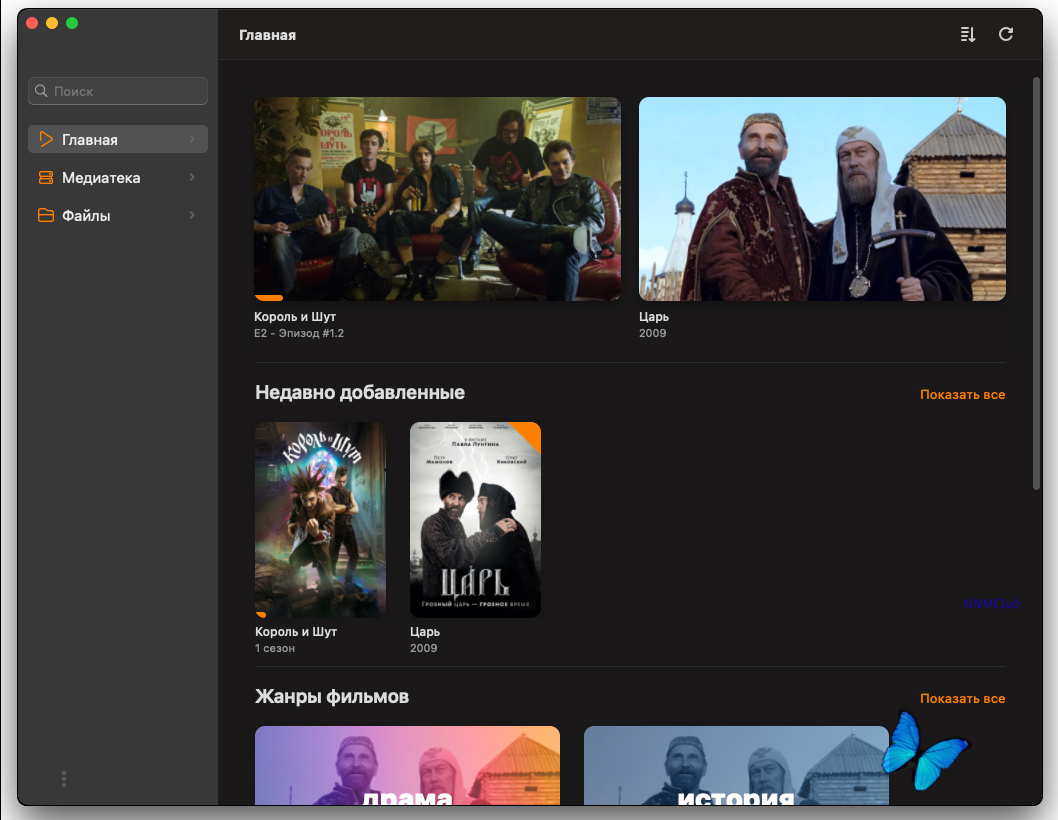This screenshot has height=820, width=1058.
Task: Show all Жанры фильмов
Action: tap(962, 699)
